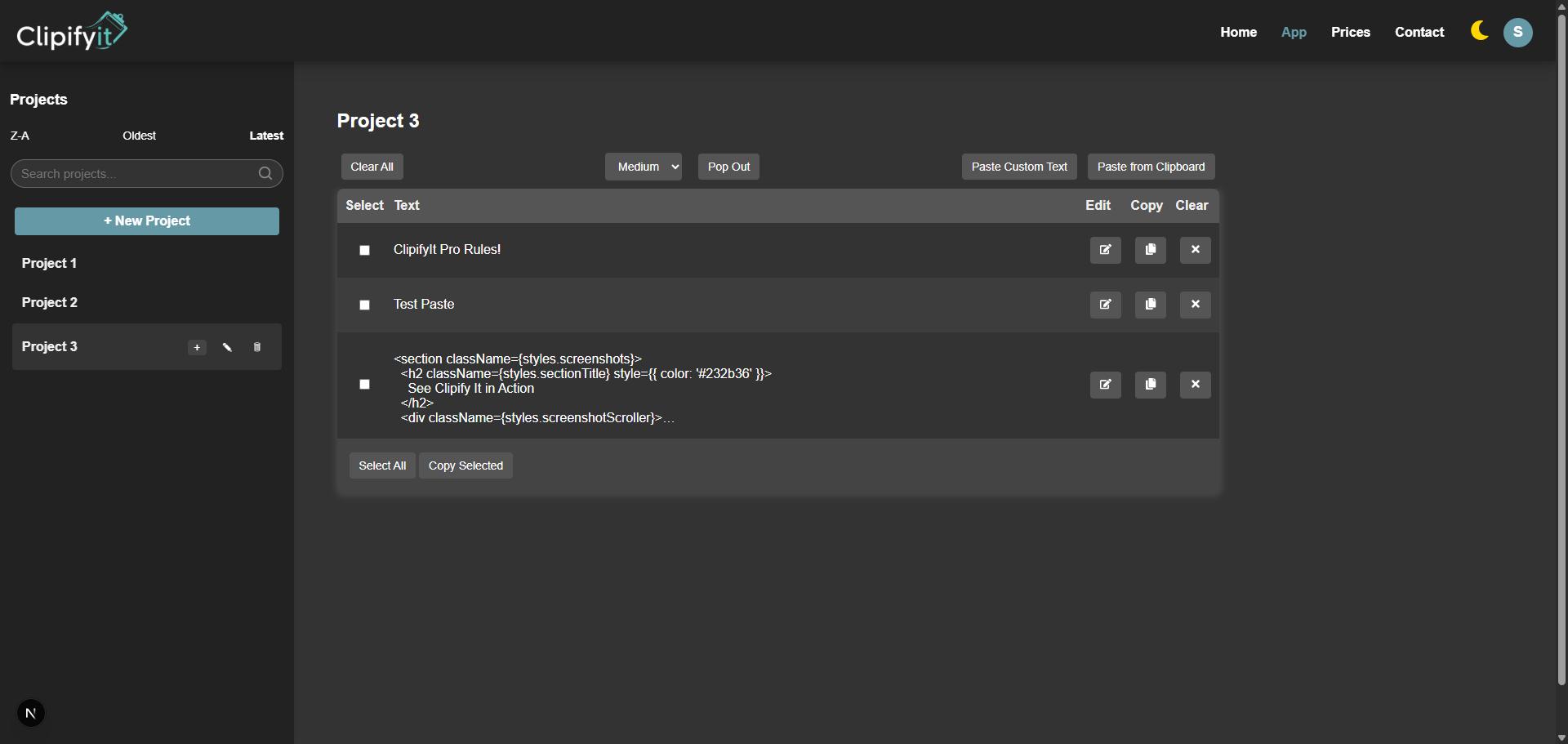The width and height of the screenshot is (1568, 744).
Task: Focus the Search projects field
Action: (x=135, y=174)
